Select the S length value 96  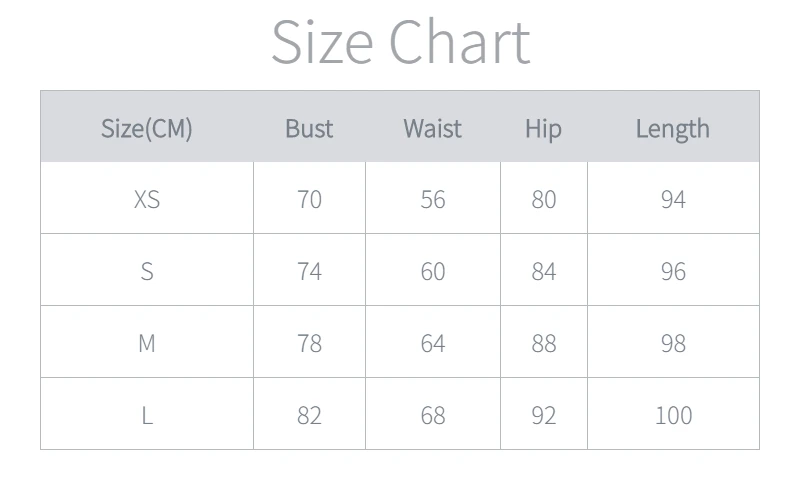pos(673,271)
